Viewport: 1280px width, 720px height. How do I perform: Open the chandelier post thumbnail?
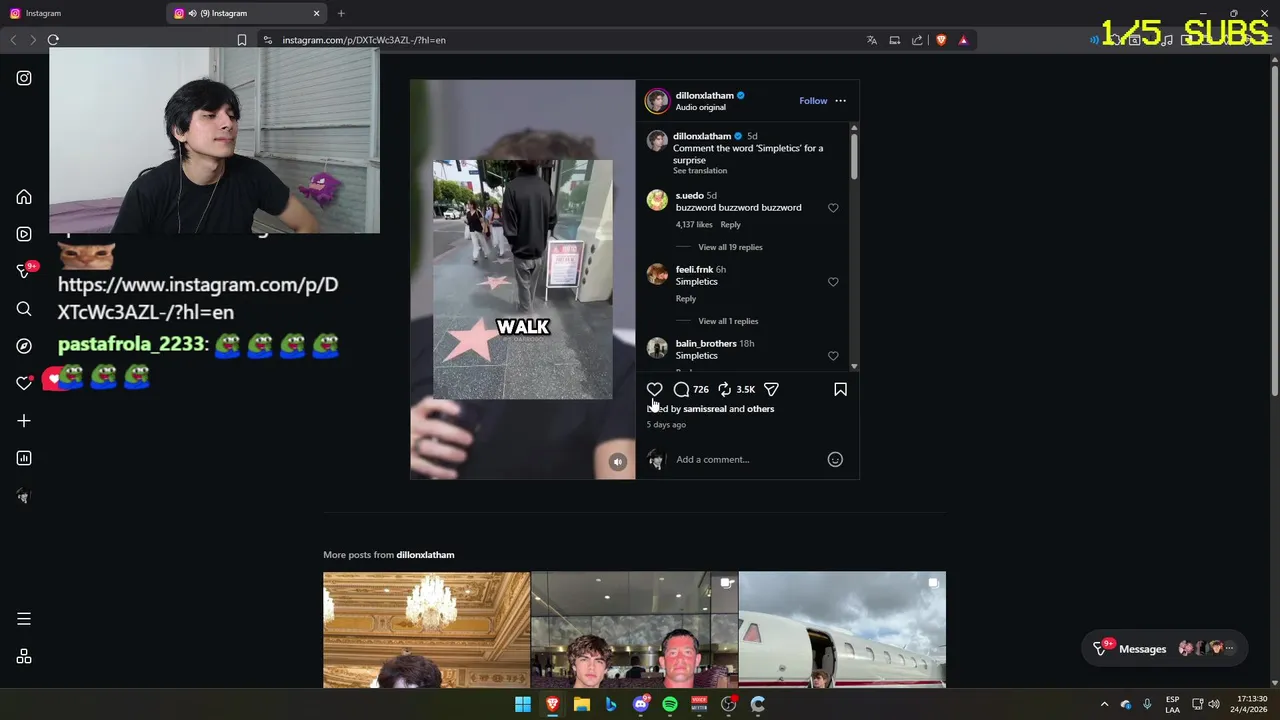pos(426,630)
